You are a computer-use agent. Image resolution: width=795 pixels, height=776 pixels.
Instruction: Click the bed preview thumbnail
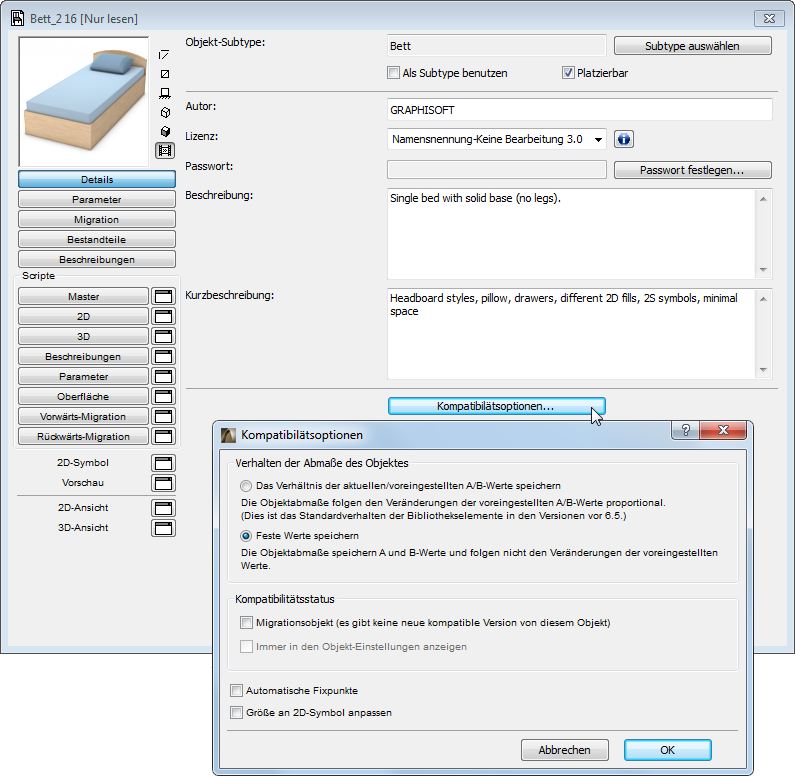point(84,101)
